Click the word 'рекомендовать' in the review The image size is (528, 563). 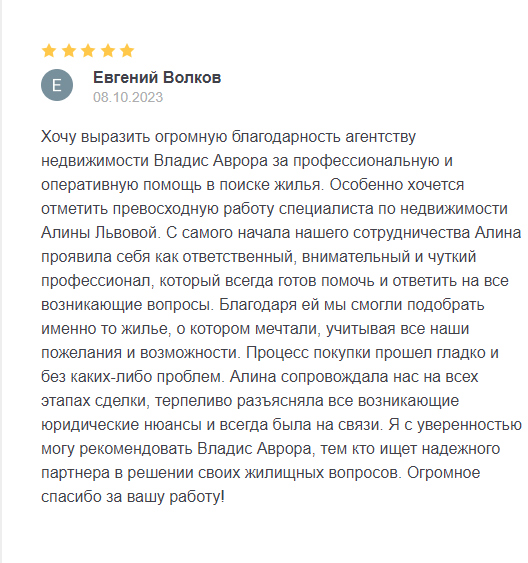pos(136,449)
